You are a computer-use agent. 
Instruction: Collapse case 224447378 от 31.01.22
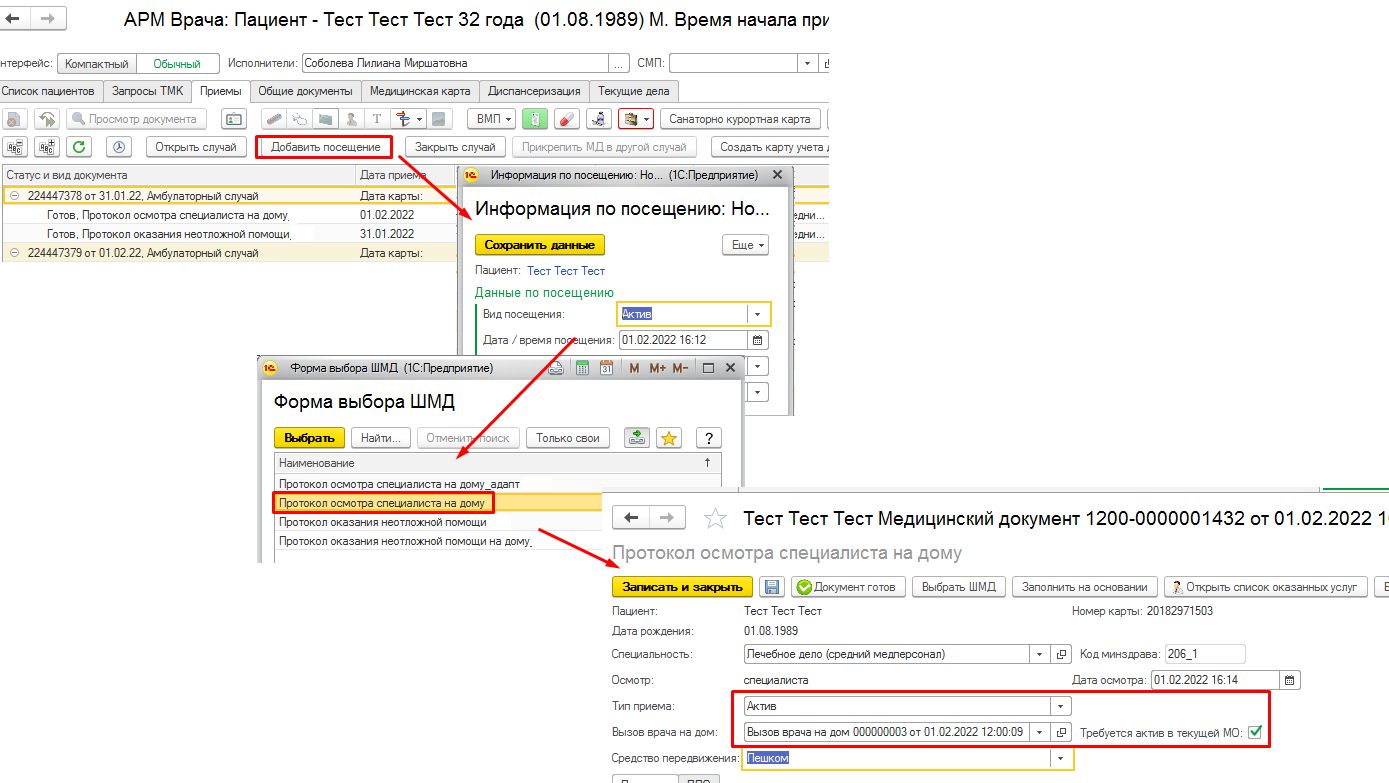coord(15,196)
